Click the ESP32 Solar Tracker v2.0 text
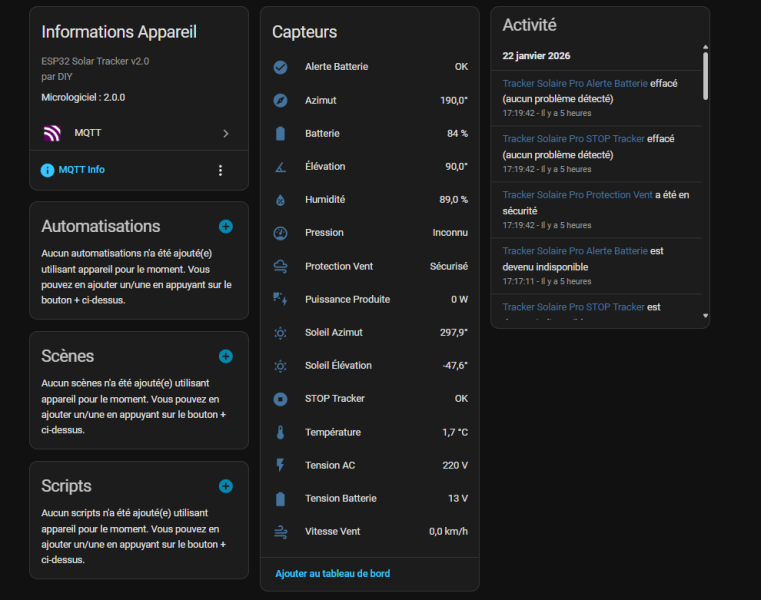The height and width of the screenshot is (600, 761). (x=95, y=61)
